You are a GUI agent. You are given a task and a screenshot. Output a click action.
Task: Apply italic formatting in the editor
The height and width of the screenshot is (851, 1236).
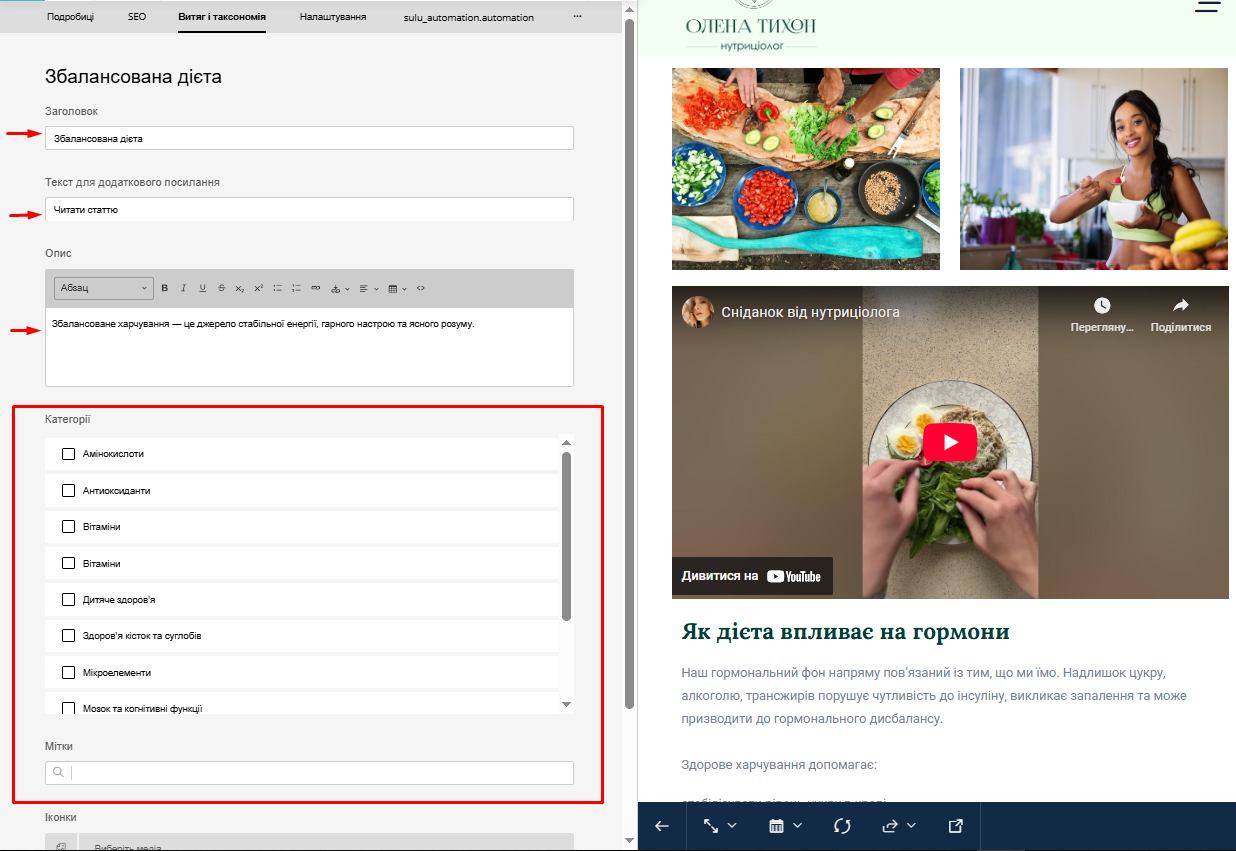tap(183, 288)
